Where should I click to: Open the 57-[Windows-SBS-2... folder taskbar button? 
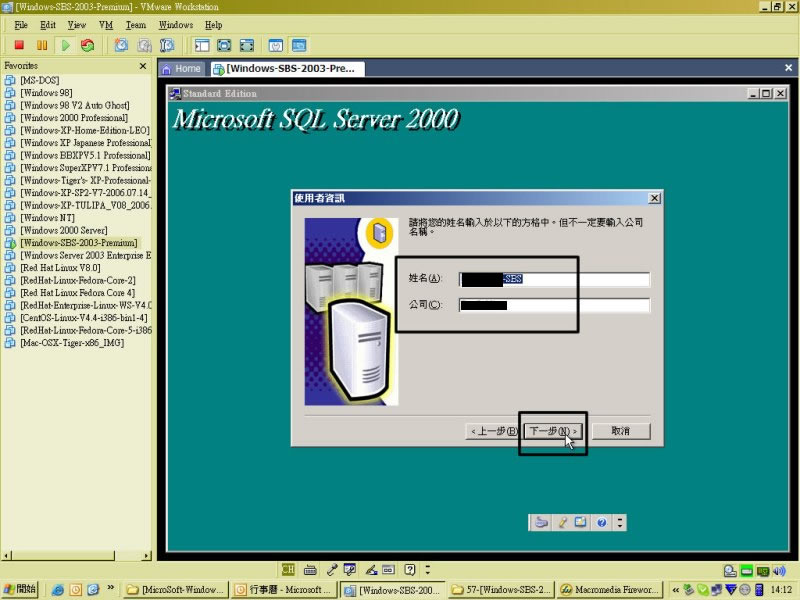[x=502, y=590]
